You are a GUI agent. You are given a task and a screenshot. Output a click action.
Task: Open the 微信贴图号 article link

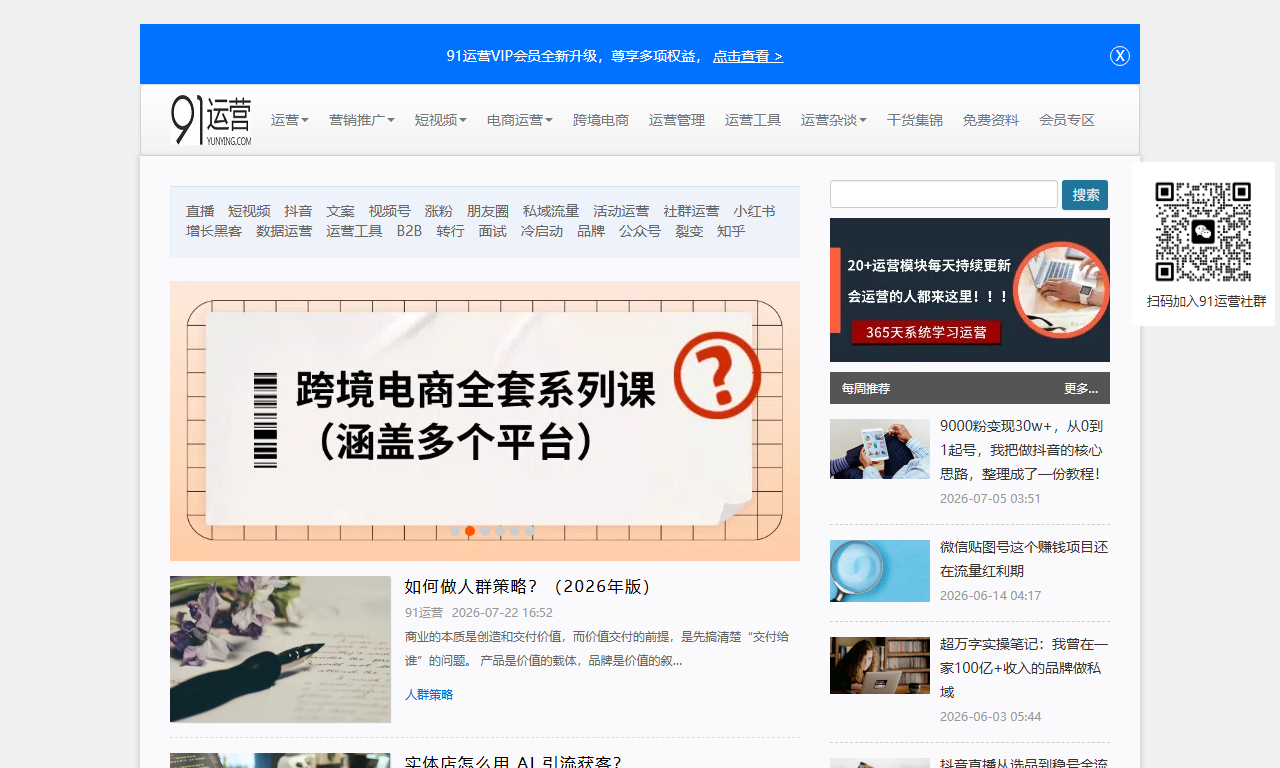point(1024,559)
